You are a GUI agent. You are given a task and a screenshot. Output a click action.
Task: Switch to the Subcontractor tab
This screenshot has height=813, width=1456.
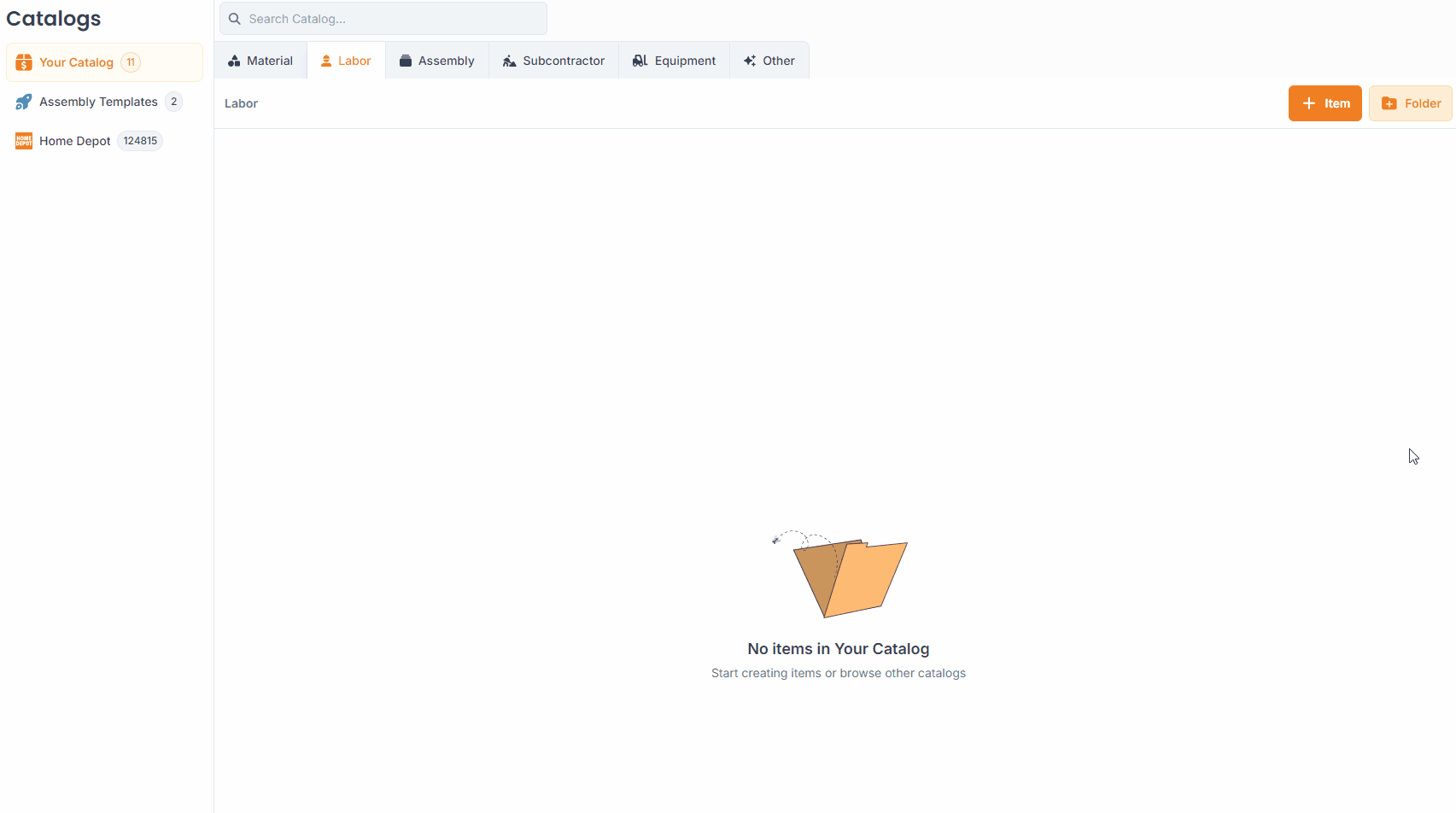point(553,60)
